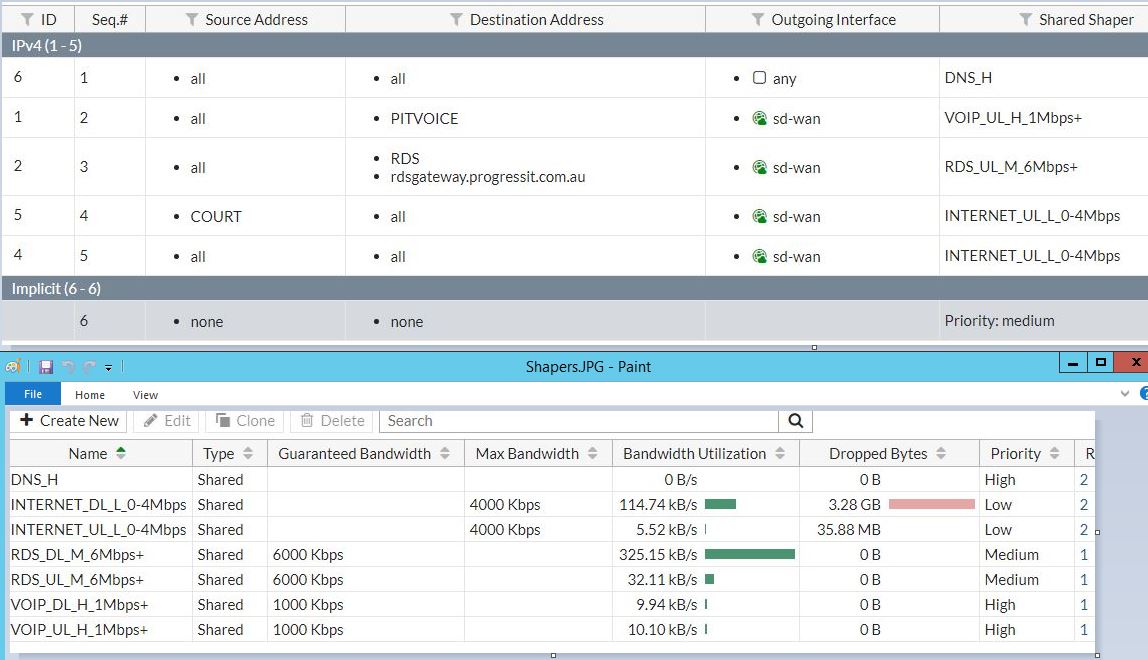Sort shapers by the Name column arrows
The image size is (1148, 660).
pyautogui.click(x=121, y=454)
